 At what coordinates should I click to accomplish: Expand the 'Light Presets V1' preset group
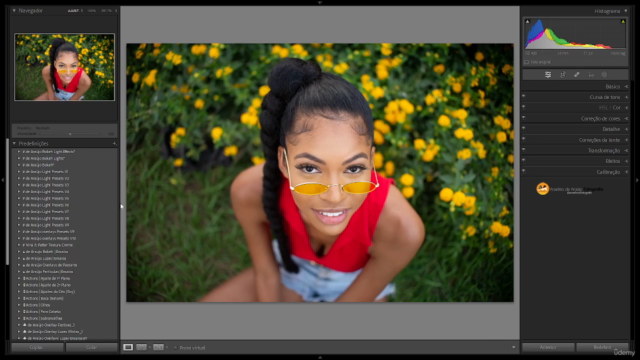click(x=19, y=171)
